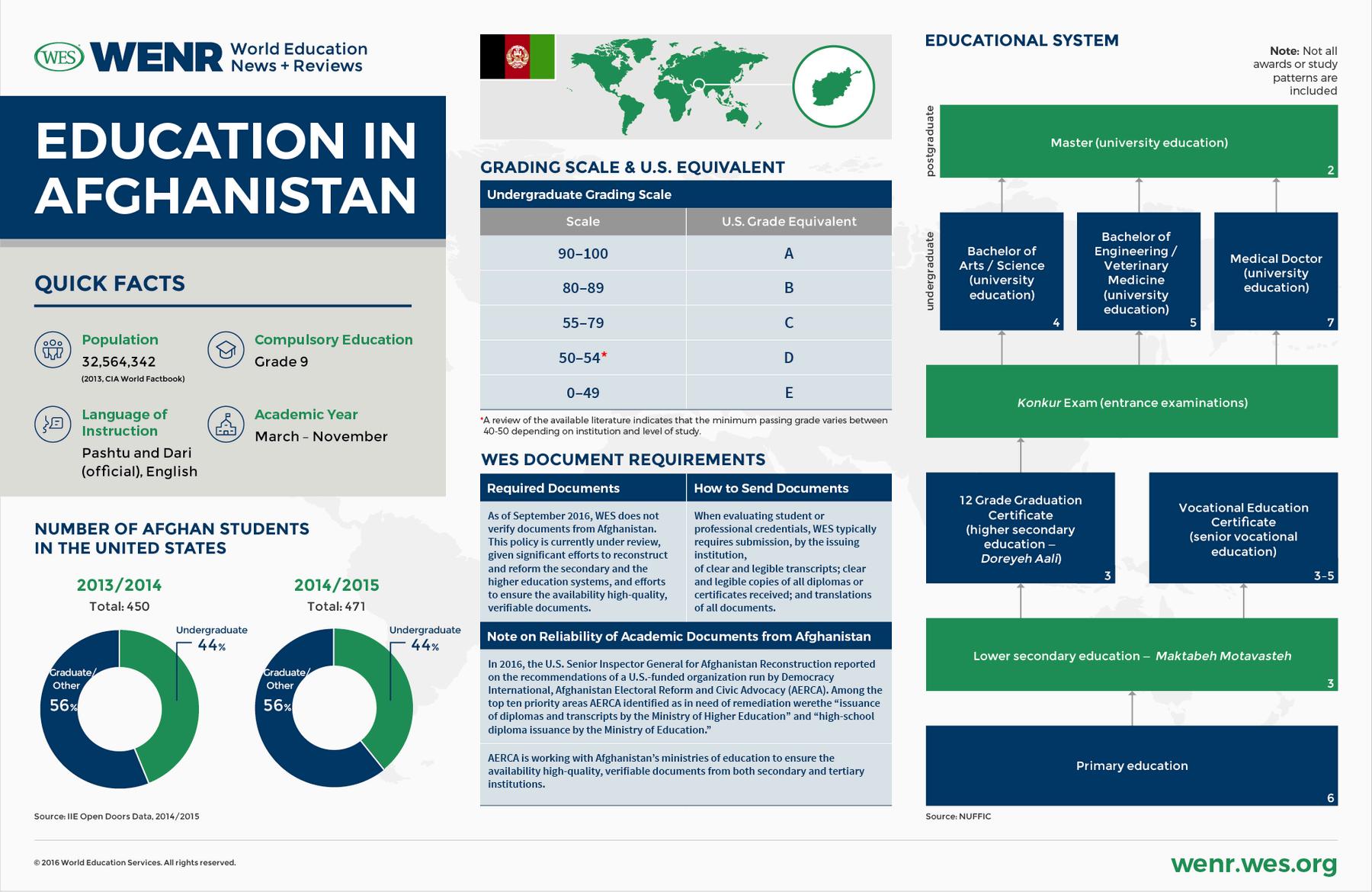Click the Afghanistan flag image

(518, 57)
